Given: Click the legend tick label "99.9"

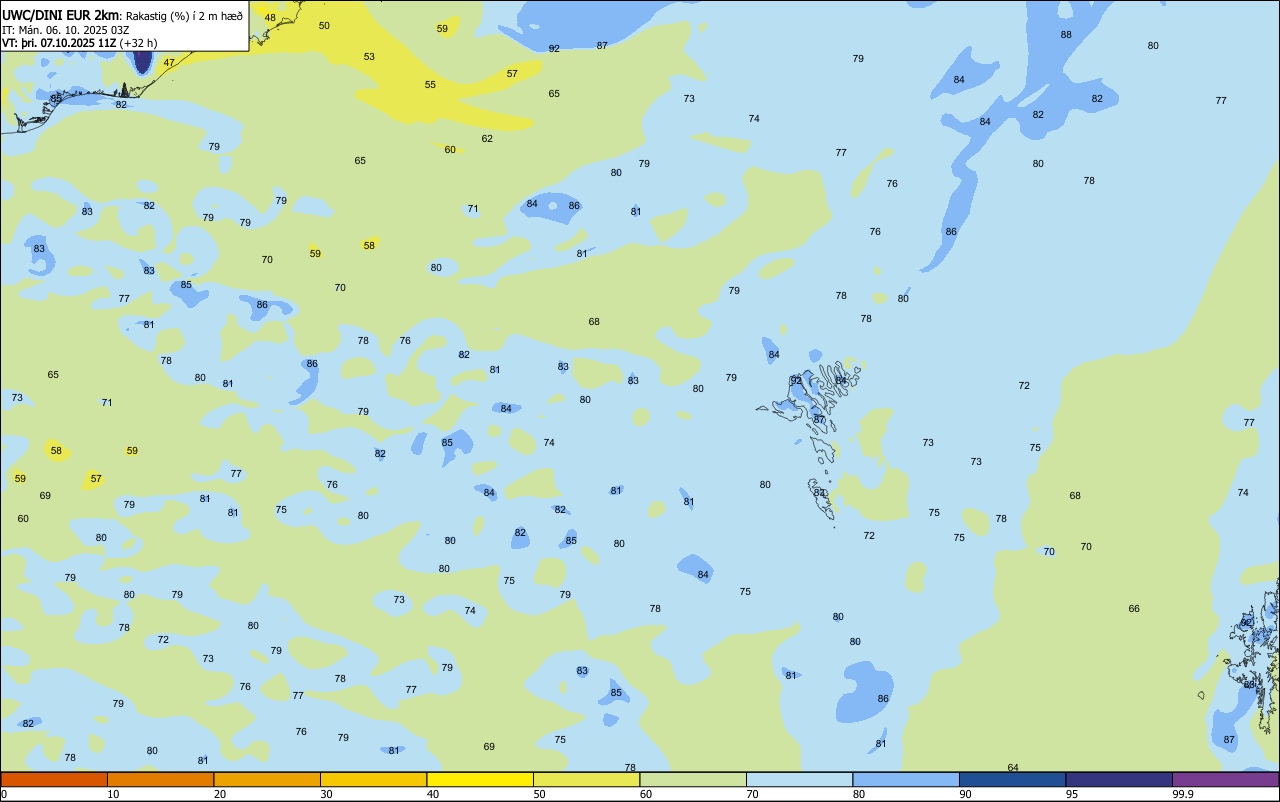Looking at the screenshot, I should point(1183,794).
